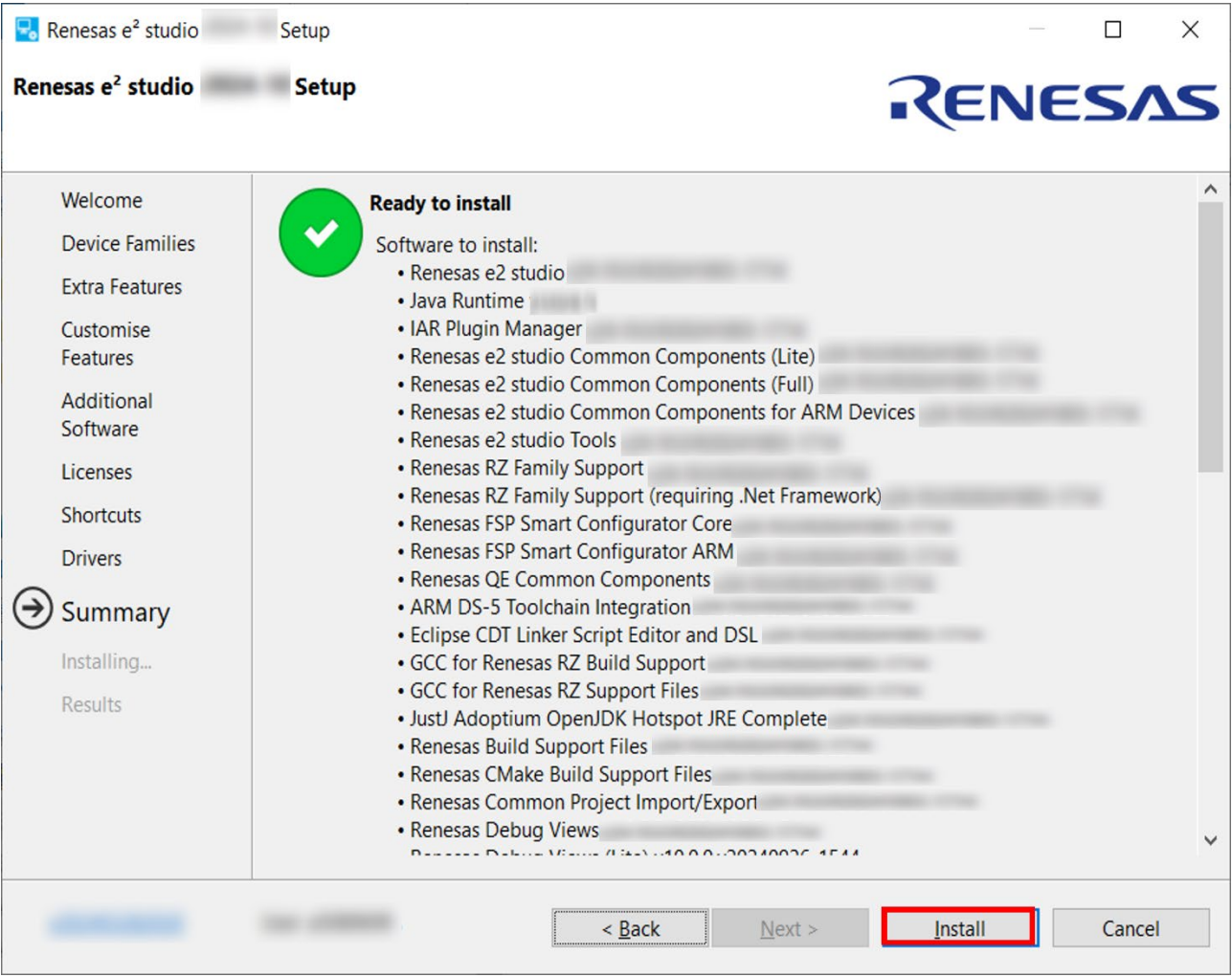Image resolution: width=1232 pixels, height=977 pixels.
Task: Select Extra Features step in sidebar
Action: click(x=122, y=286)
